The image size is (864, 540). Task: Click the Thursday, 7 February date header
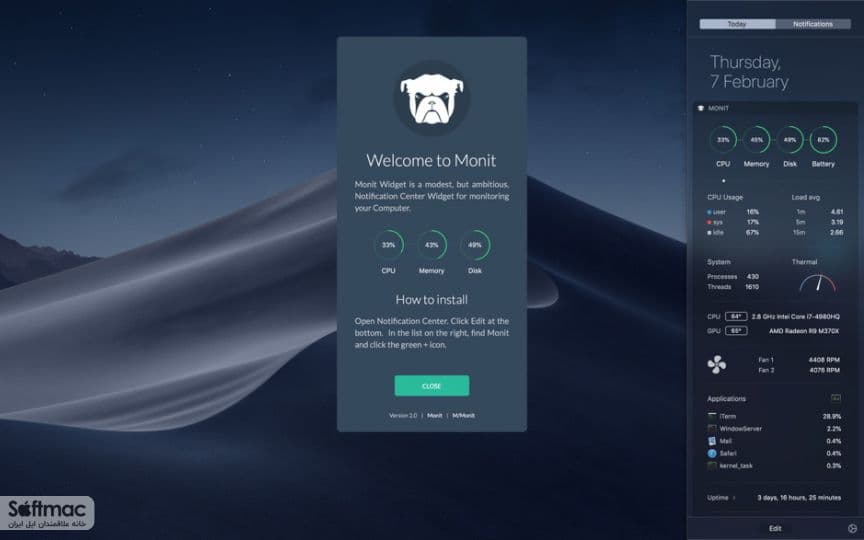click(x=749, y=72)
